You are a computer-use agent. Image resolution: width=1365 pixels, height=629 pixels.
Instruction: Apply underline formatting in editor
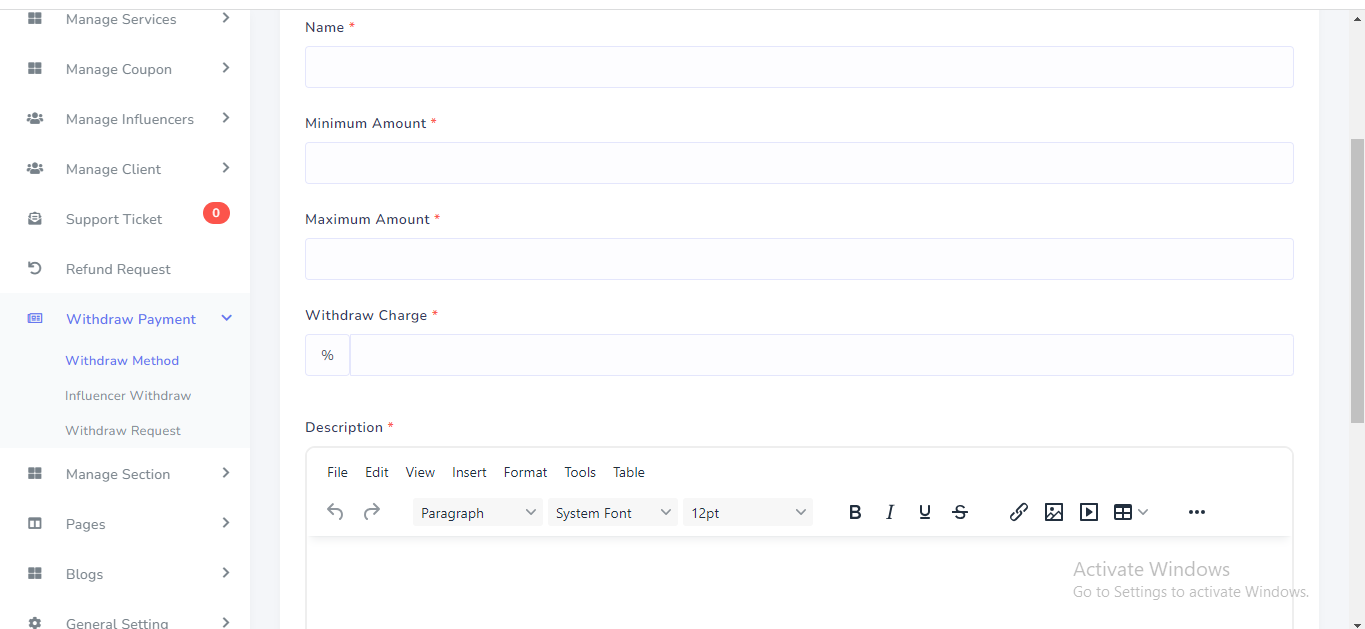click(925, 513)
